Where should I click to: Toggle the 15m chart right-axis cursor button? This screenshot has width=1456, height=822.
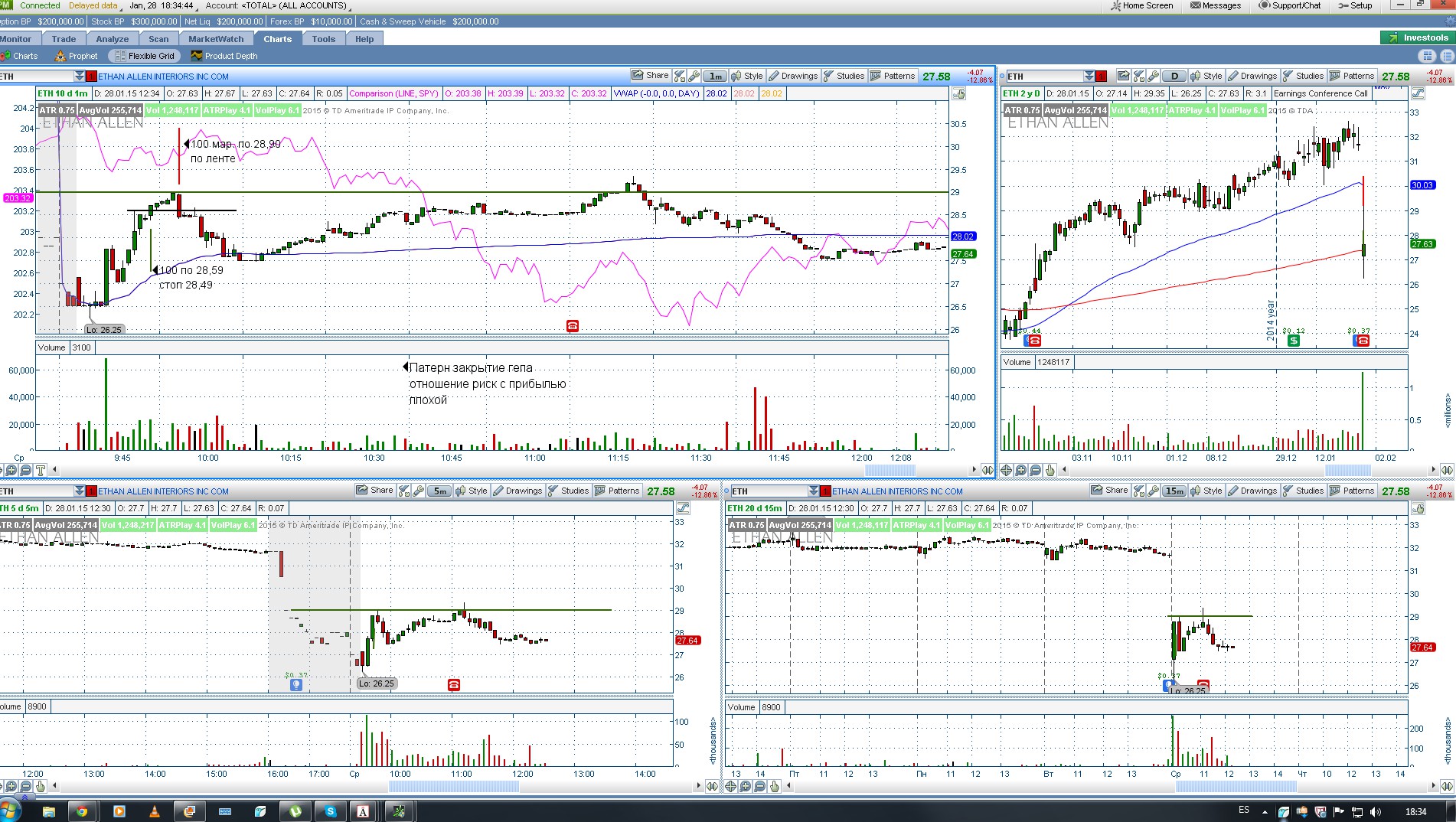coord(1418,508)
